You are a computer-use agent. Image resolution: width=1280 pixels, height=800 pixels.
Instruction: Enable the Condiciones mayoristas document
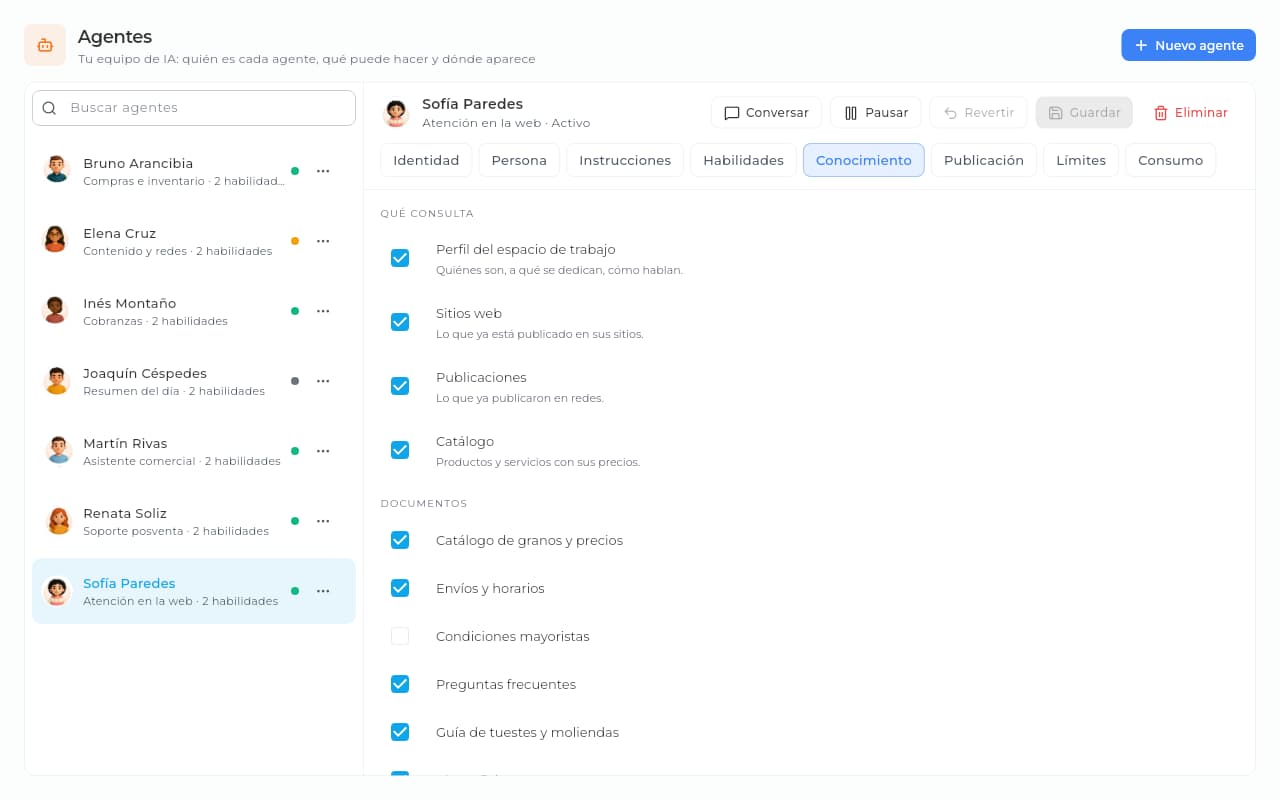coord(400,636)
